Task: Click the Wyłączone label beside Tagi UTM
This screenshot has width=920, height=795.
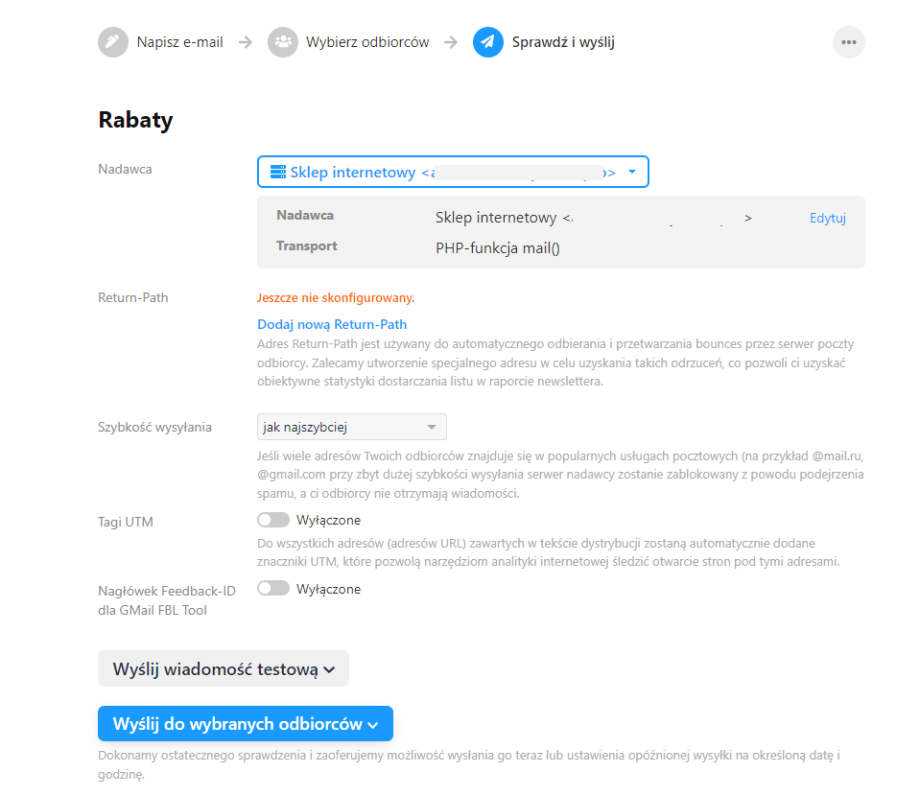Action: click(x=328, y=520)
